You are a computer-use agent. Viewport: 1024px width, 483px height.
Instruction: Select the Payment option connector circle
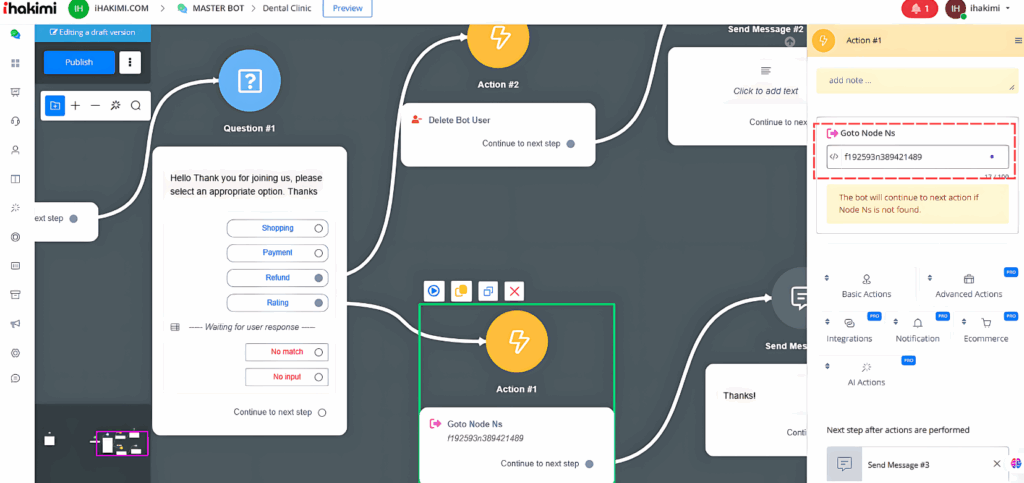pyautogui.click(x=319, y=253)
